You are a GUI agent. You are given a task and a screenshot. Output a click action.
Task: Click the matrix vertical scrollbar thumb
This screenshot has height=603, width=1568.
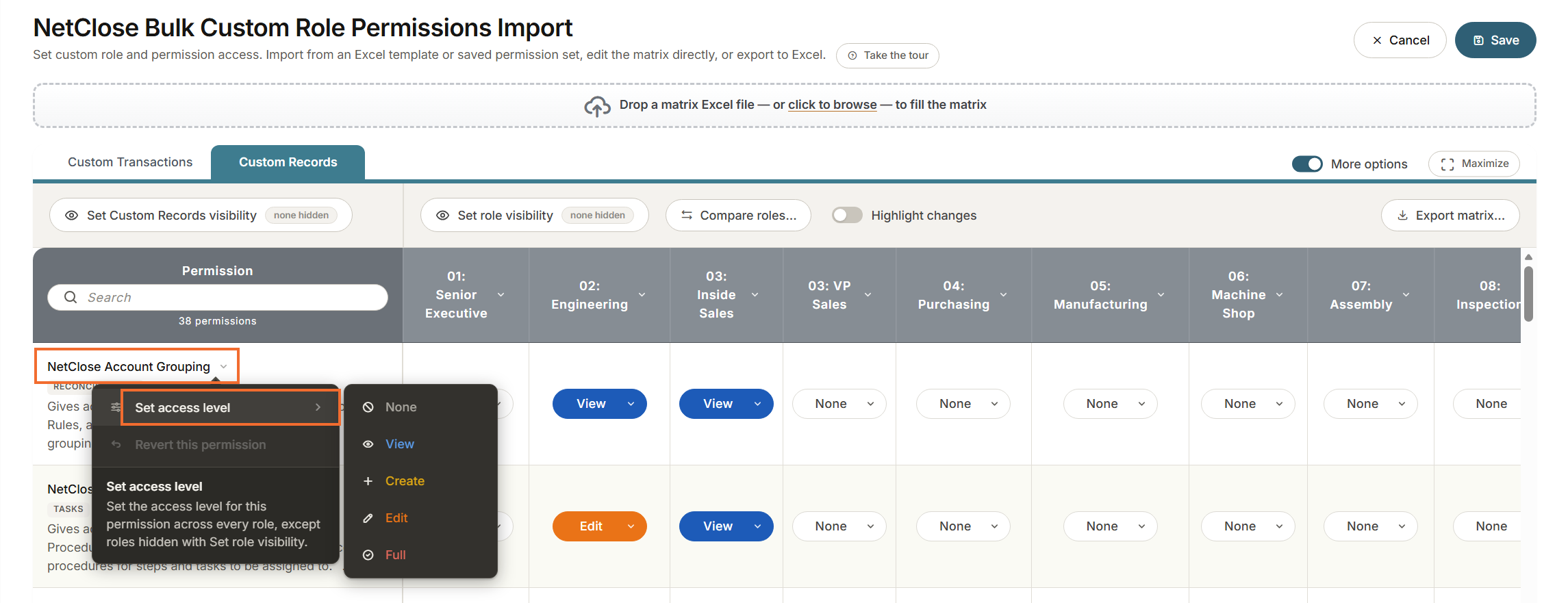[1529, 294]
